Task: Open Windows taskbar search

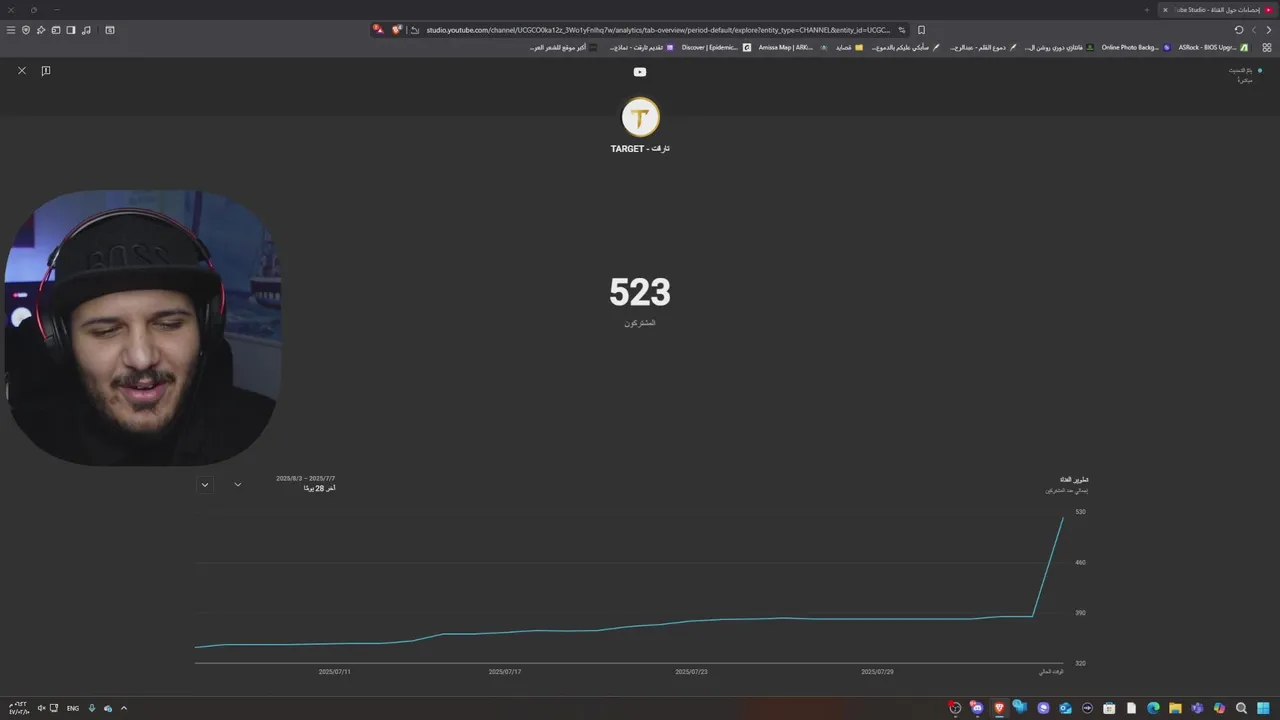Action: click(1241, 708)
